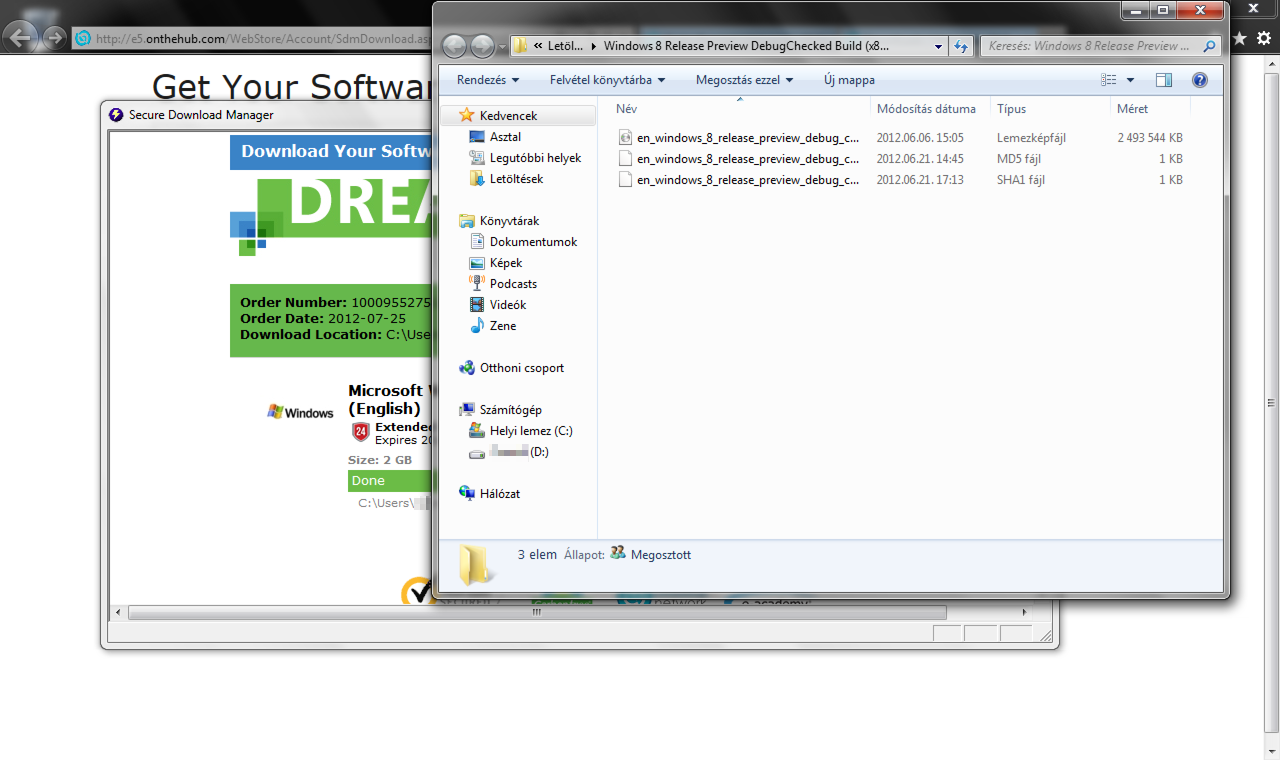Sort files by Típus column
1280x760 pixels.
1050,109
